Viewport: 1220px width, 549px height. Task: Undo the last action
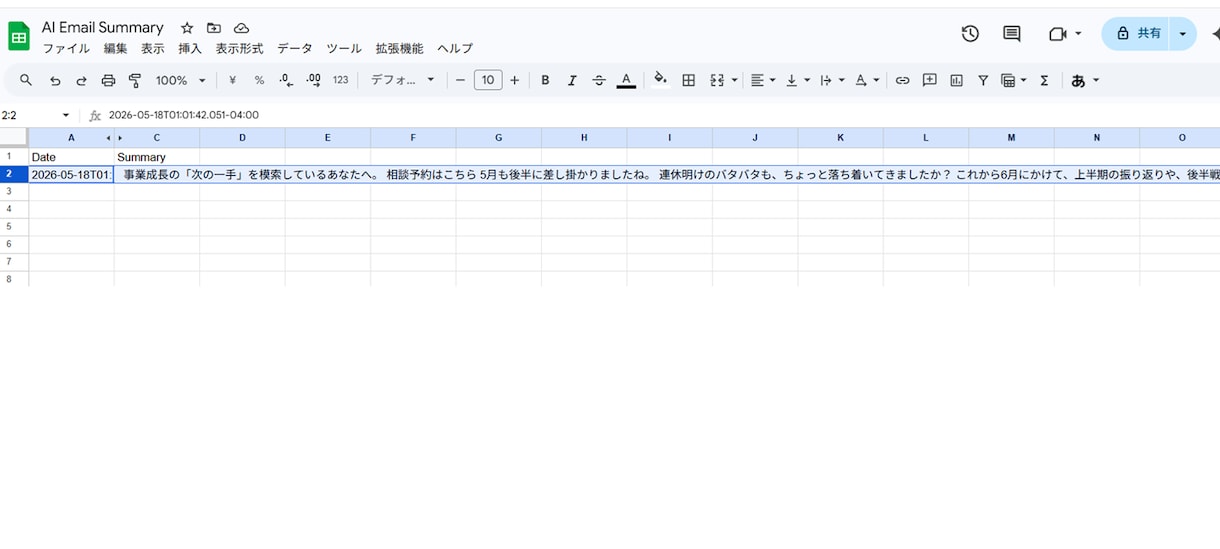[55, 80]
